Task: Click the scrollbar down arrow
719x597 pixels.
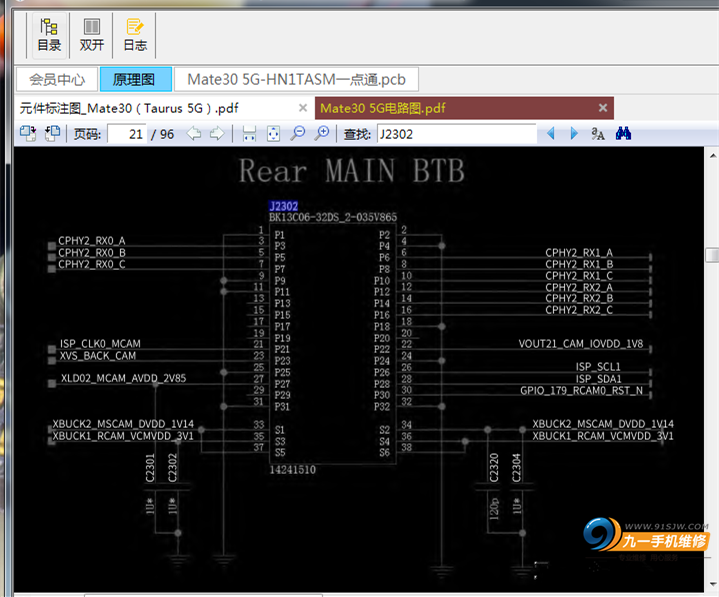Action: pyautogui.click(x=713, y=584)
